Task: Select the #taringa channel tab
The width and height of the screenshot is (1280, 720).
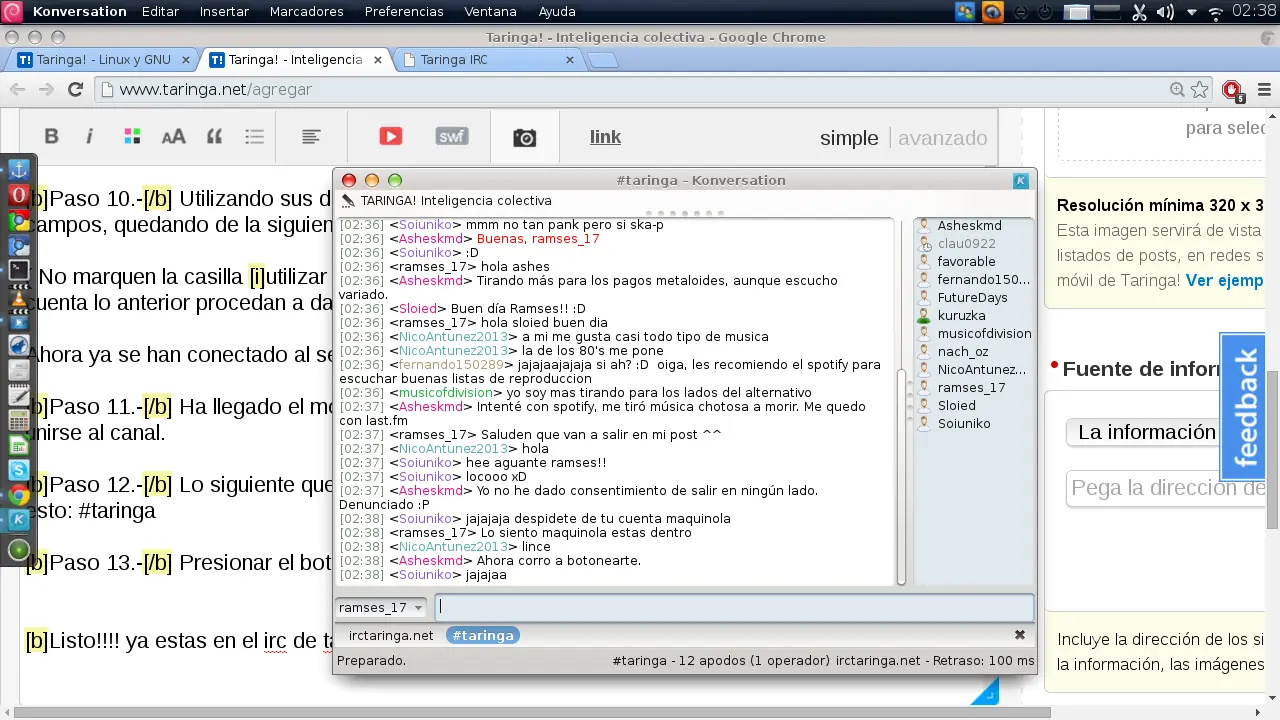Action: 483,635
